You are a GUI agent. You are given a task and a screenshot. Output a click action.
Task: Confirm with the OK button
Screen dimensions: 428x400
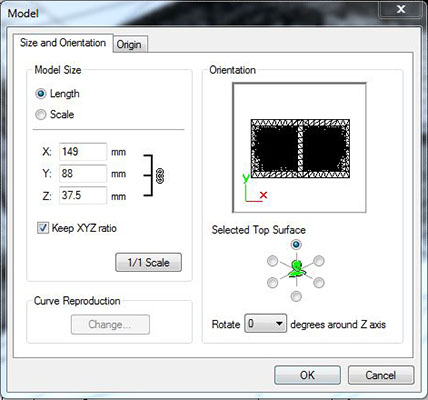[307, 375]
